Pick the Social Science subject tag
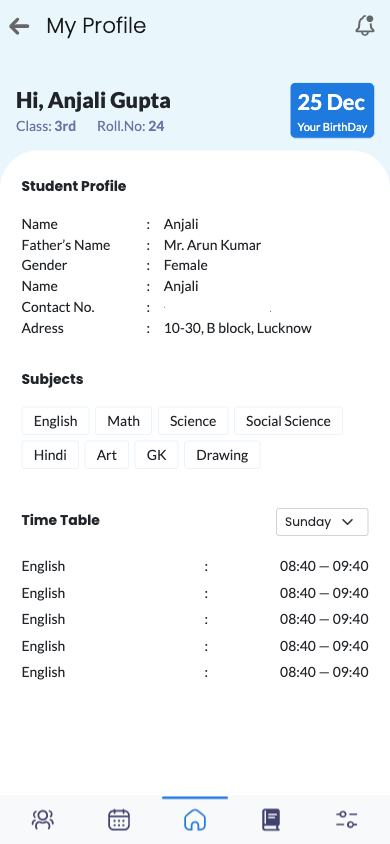Image resolution: width=390 pixels, height=844 pixels. coord(288,421)
